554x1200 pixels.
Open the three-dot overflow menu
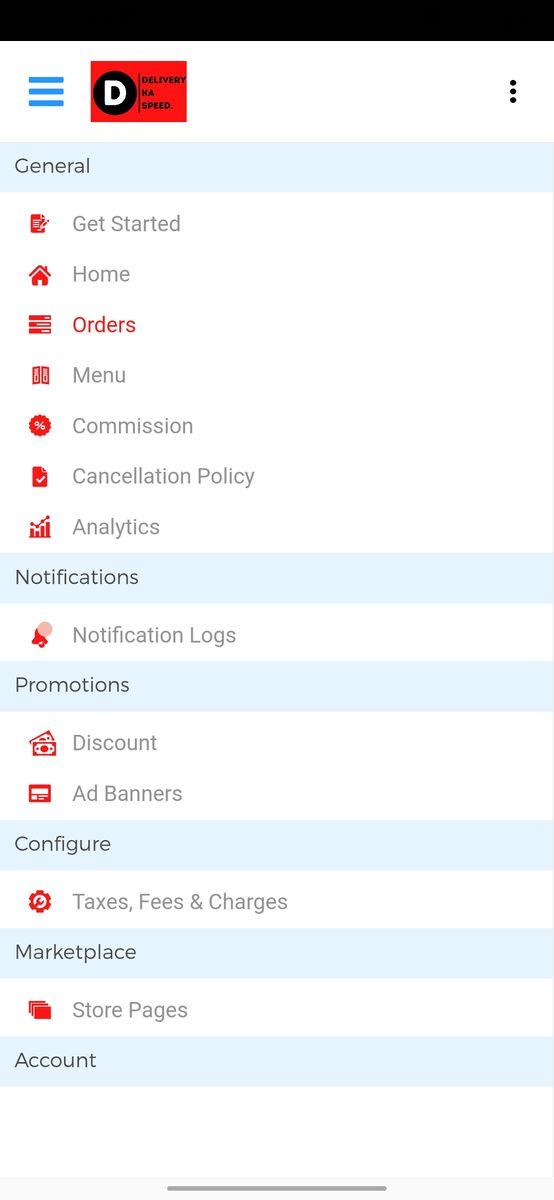click(x=513, y=92)
